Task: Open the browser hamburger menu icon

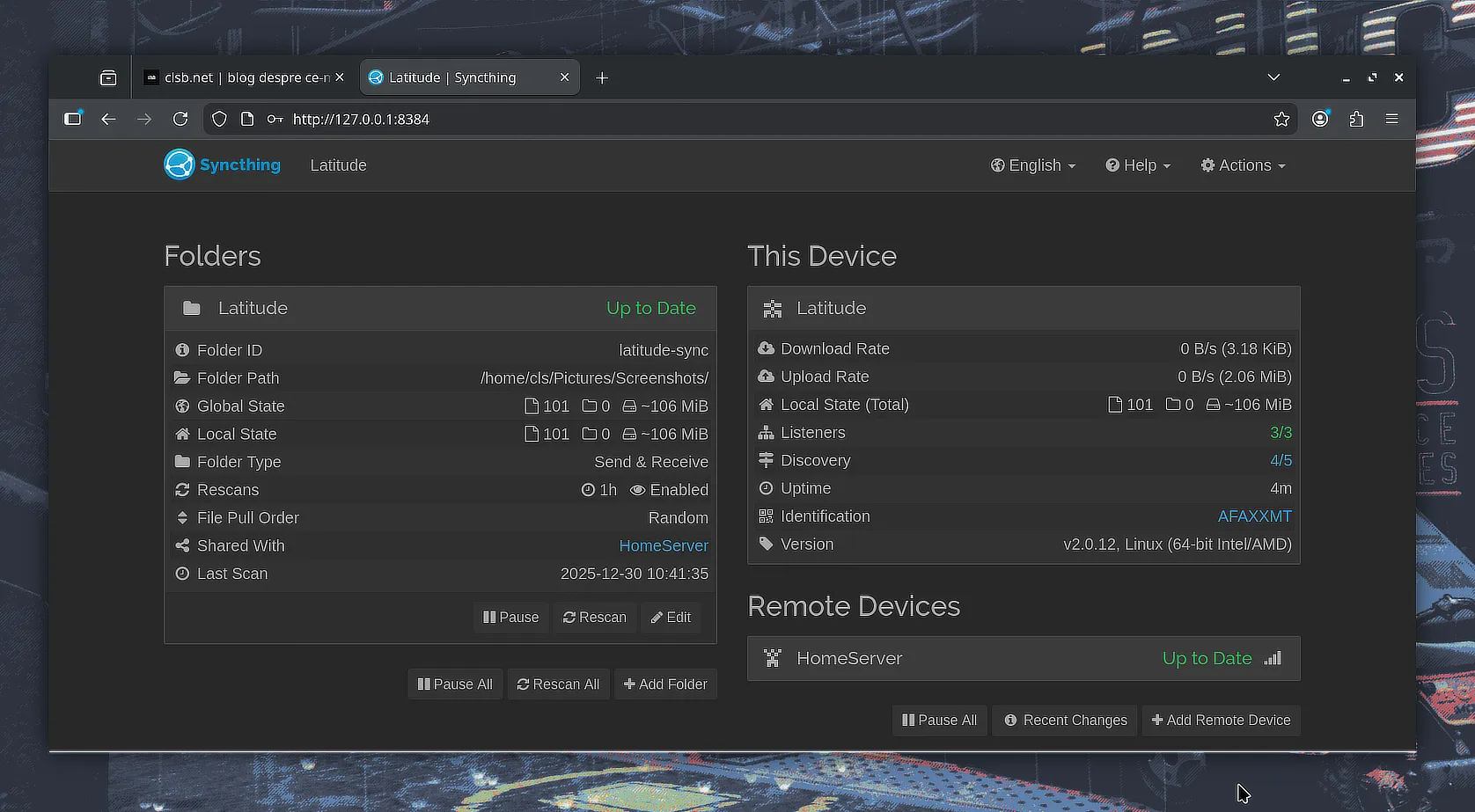Action: point(1391,119)
